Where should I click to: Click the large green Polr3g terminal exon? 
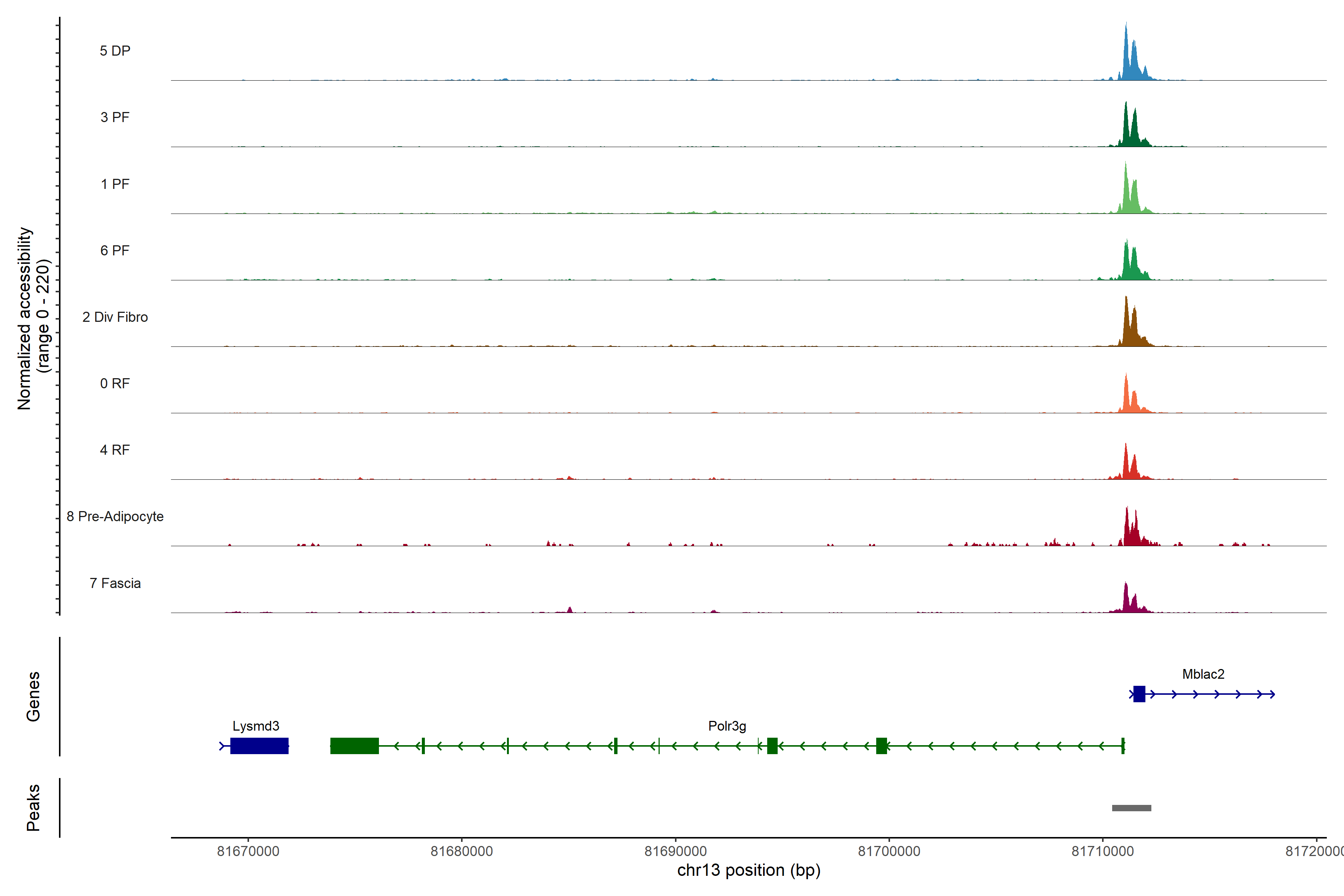tap(354, 746)
